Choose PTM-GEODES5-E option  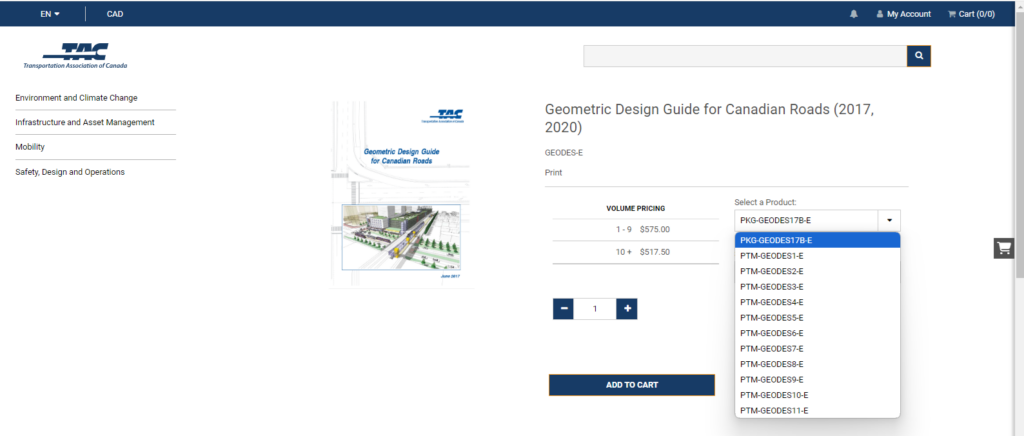coord(818,318)
